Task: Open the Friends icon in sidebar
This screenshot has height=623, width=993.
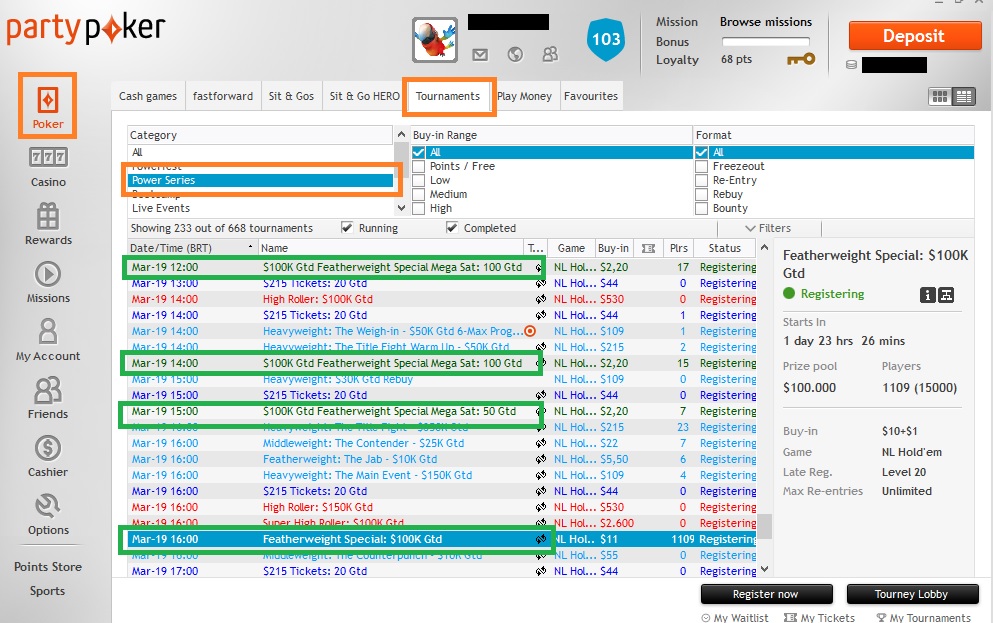Action: [48, 390]
